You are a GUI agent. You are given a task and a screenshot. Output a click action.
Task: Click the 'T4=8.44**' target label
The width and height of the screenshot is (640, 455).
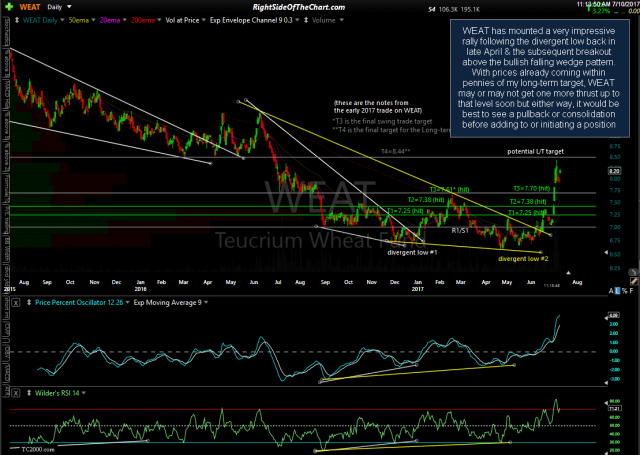[396, 151]
